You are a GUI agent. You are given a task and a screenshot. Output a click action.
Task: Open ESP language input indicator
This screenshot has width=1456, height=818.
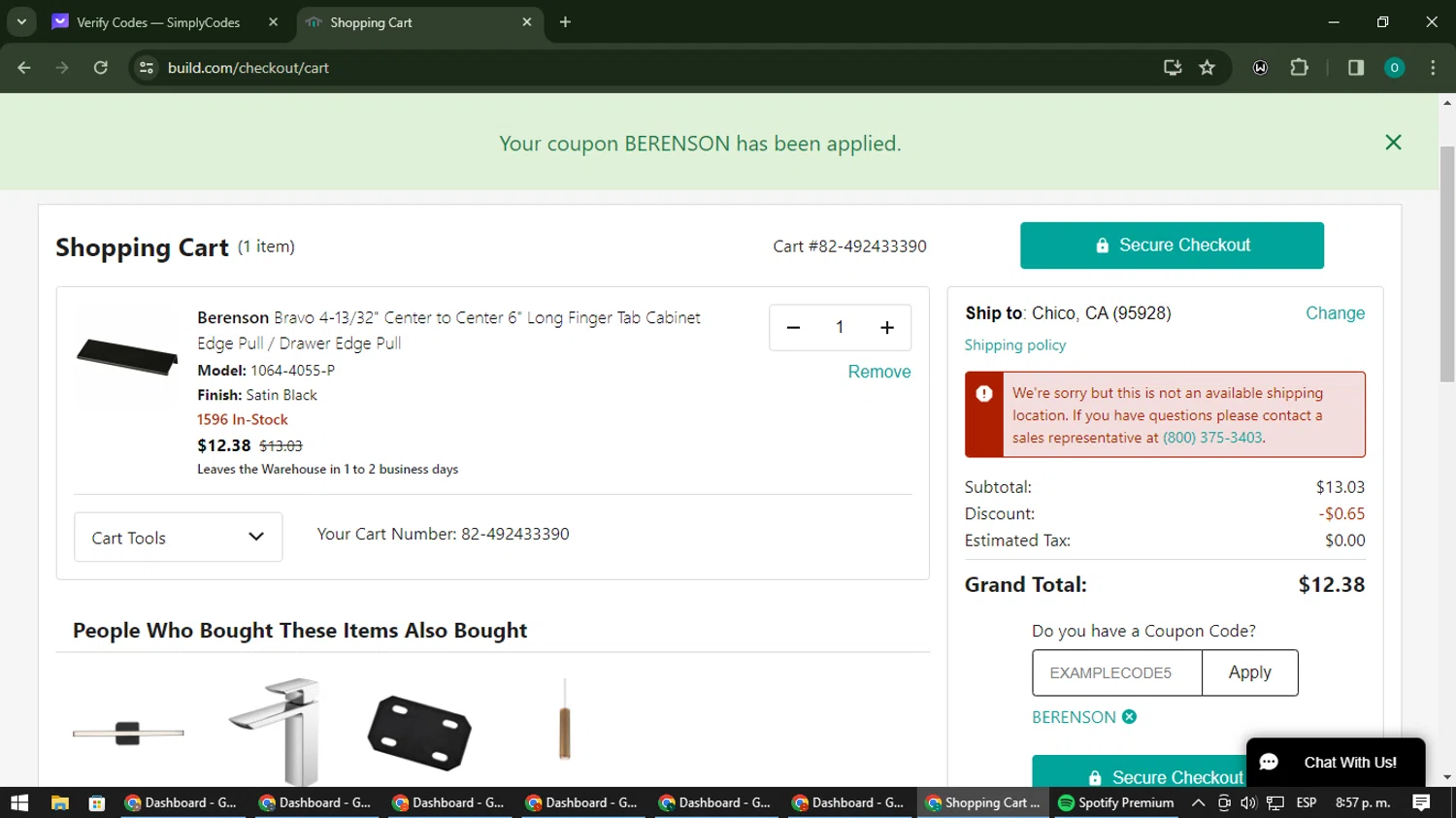[x=1307, y=803]
